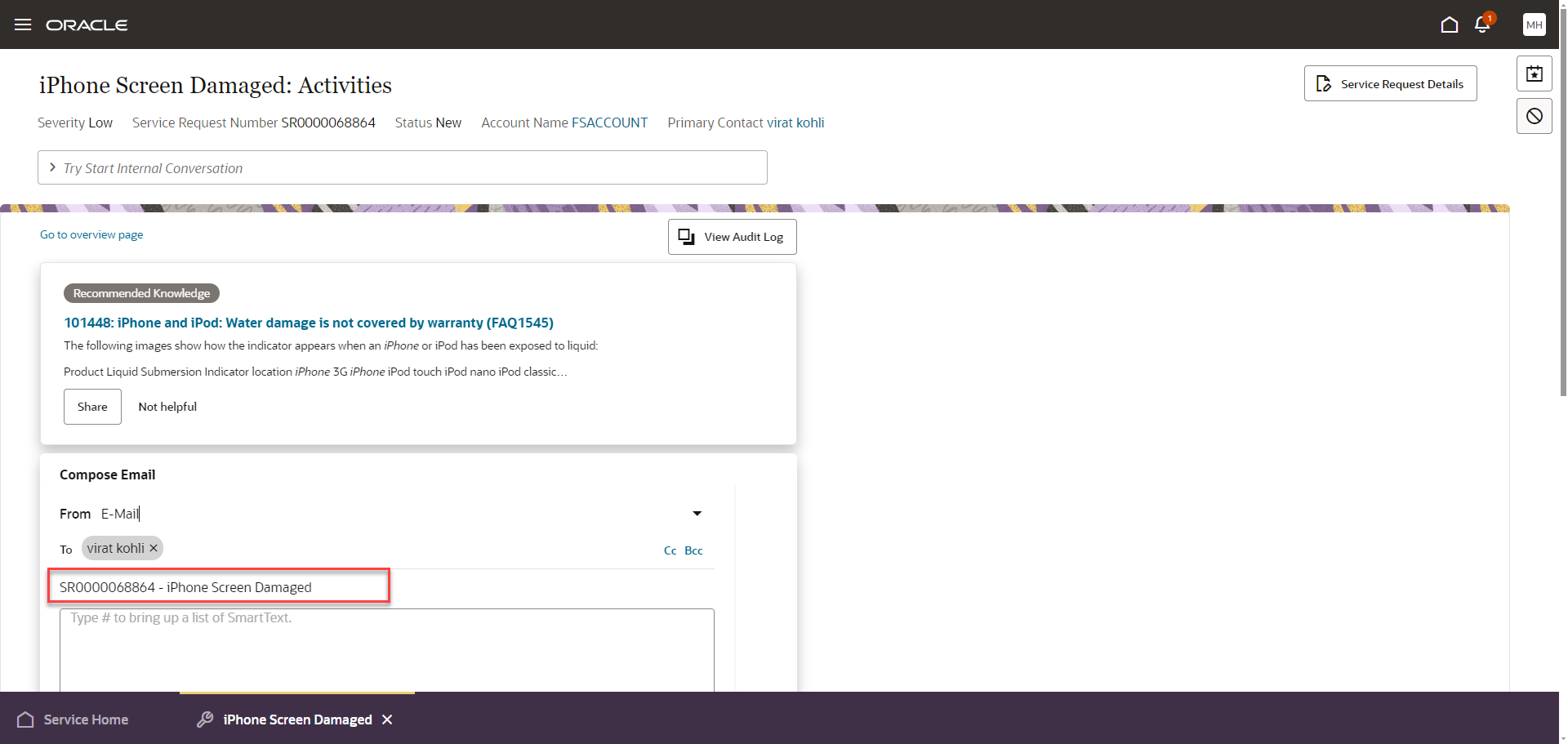This screenshot has width=1568, height=744.
Task: Click Severity Low text
Action: pyautogui.click(x=75, y=123)
